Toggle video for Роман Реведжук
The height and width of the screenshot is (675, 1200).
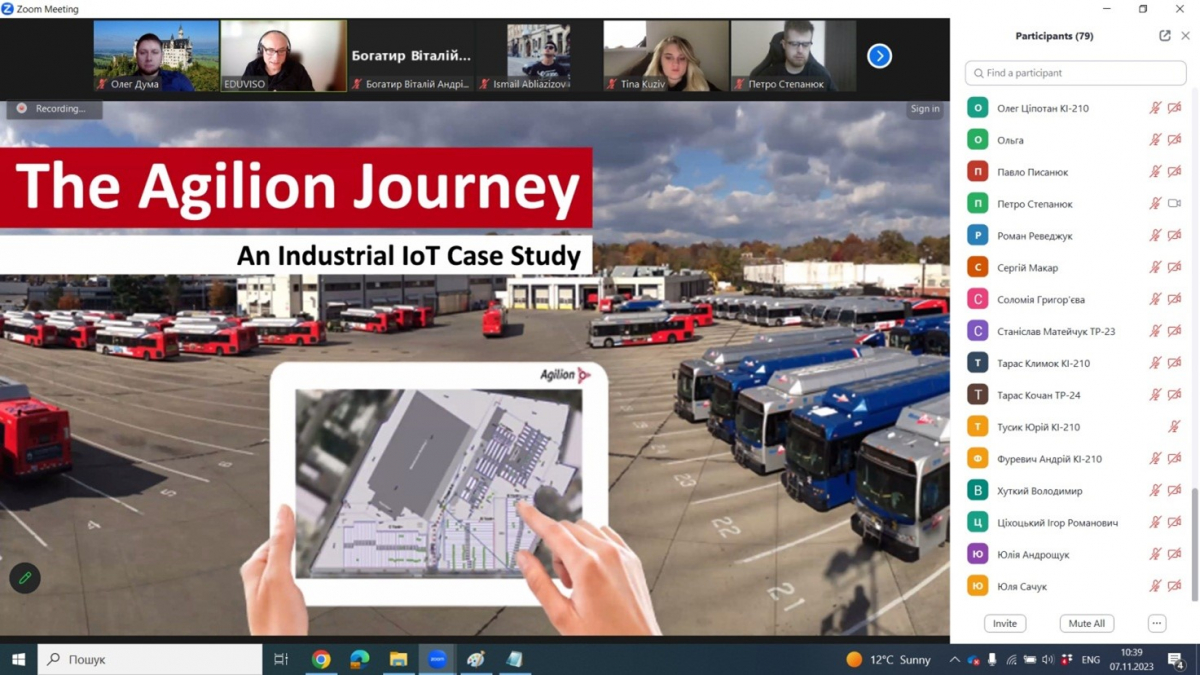[1174, 236]
